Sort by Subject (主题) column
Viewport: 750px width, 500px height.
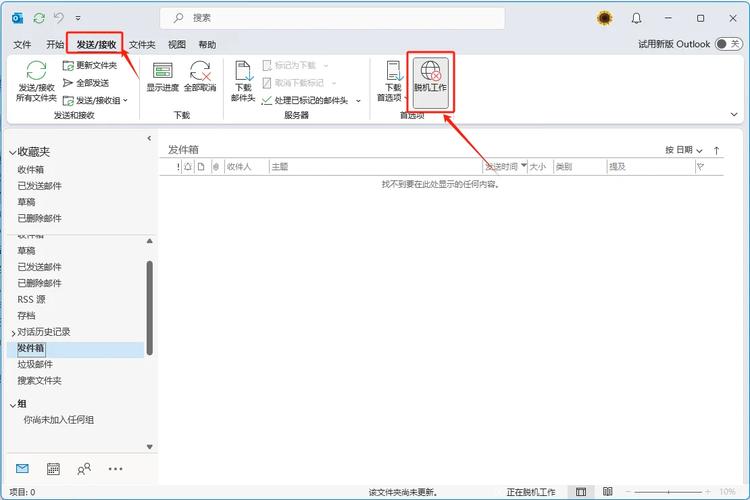tap(280, 167)
